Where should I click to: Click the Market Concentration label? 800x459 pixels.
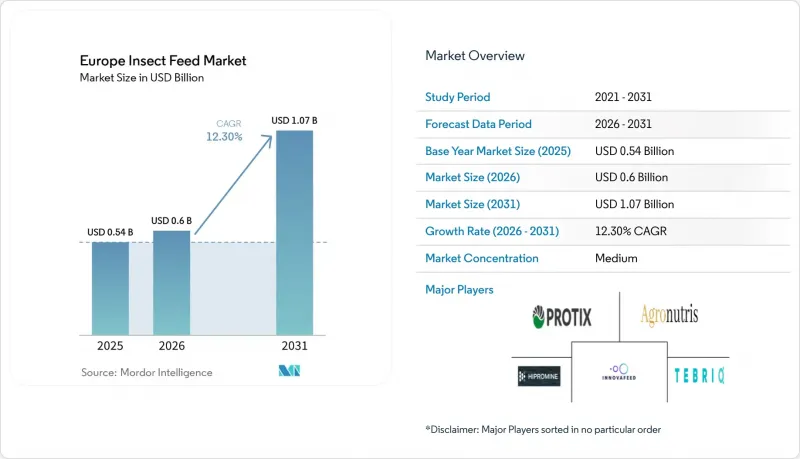coord(482,258)
